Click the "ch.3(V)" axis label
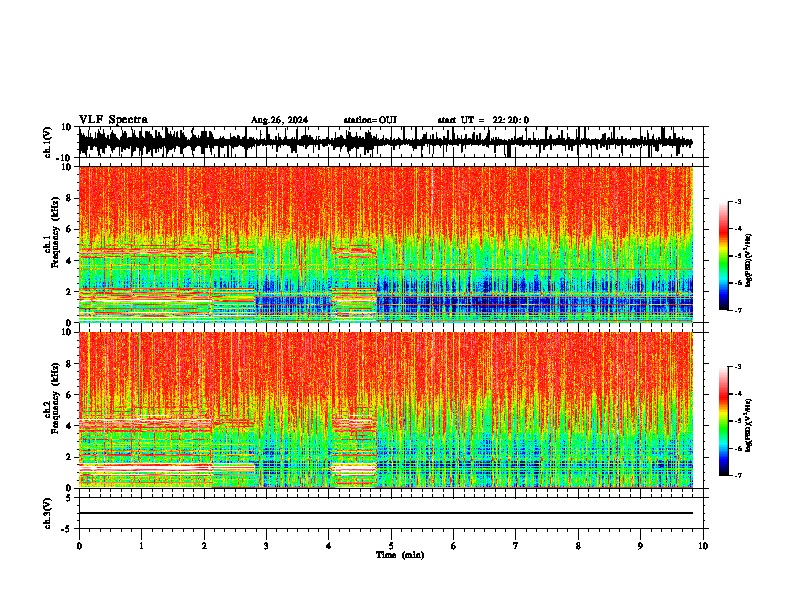The width and height of the screenshot is (792, 612). 48,513
